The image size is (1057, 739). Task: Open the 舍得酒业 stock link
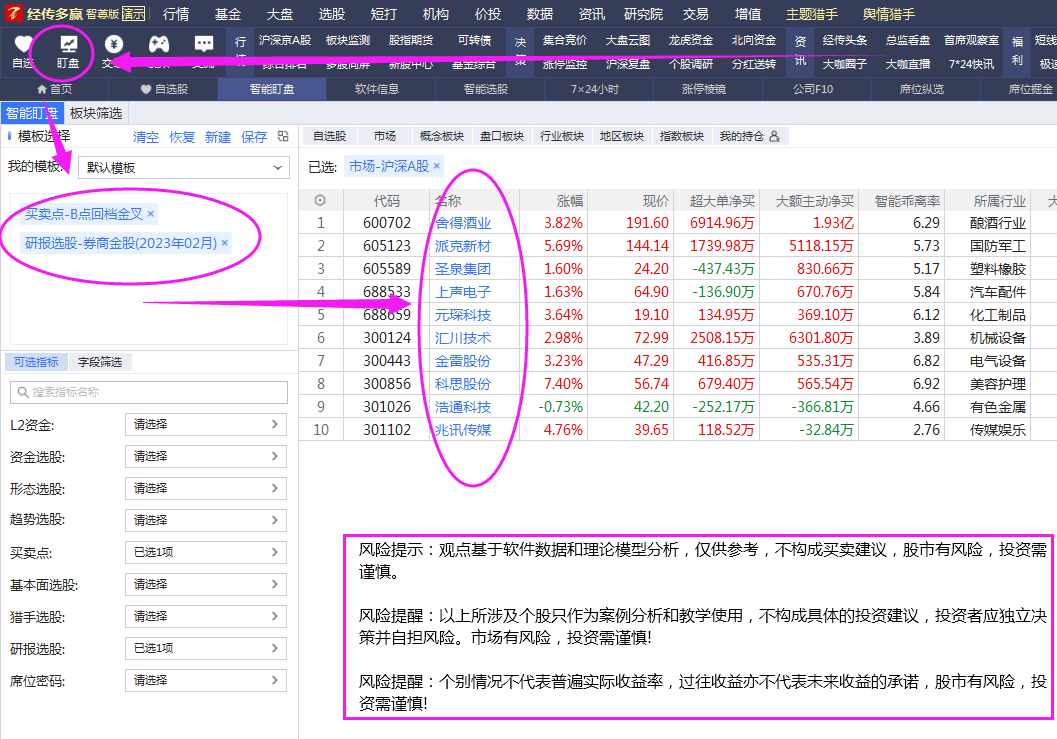(463, 223)
